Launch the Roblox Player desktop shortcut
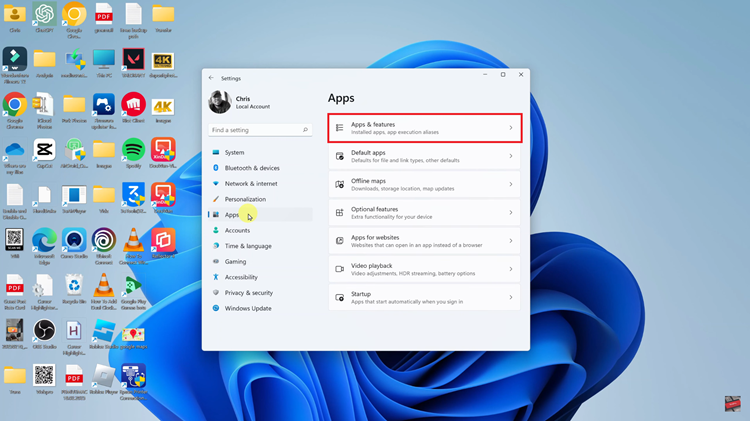Screen dimensions: 750x421 (104, 380)
